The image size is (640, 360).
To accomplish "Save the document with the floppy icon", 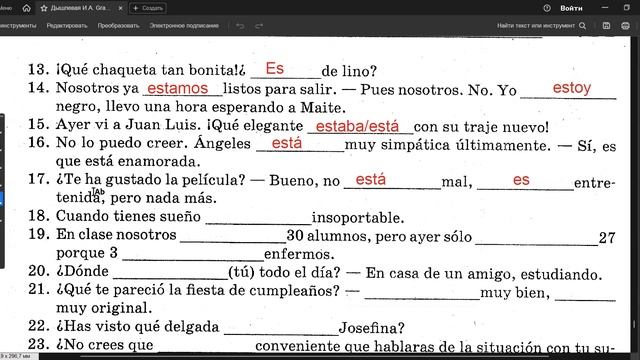I will click(606, 26).
